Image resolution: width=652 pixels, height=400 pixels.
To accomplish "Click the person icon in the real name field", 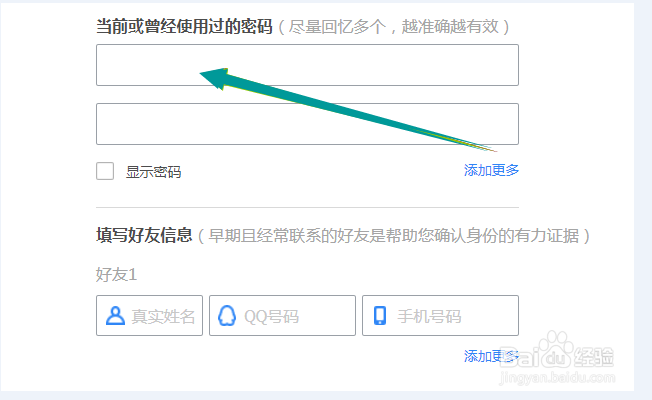I will [x=115, y=316].
